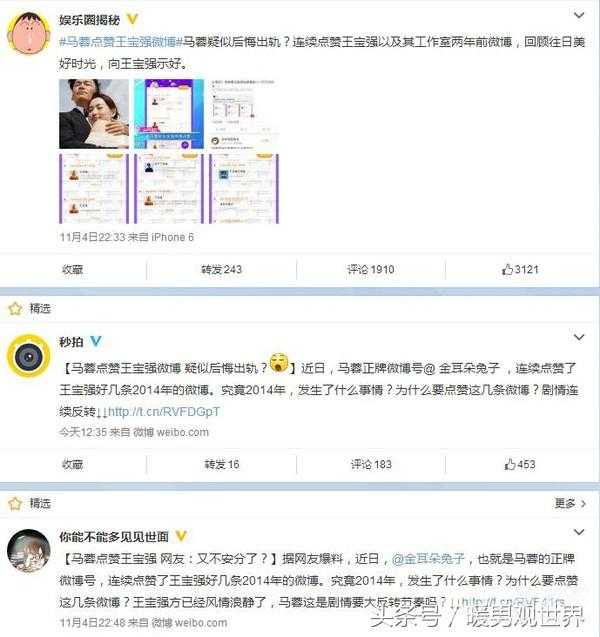Open the t.cn/RVFDGpT link

point(164,412)
